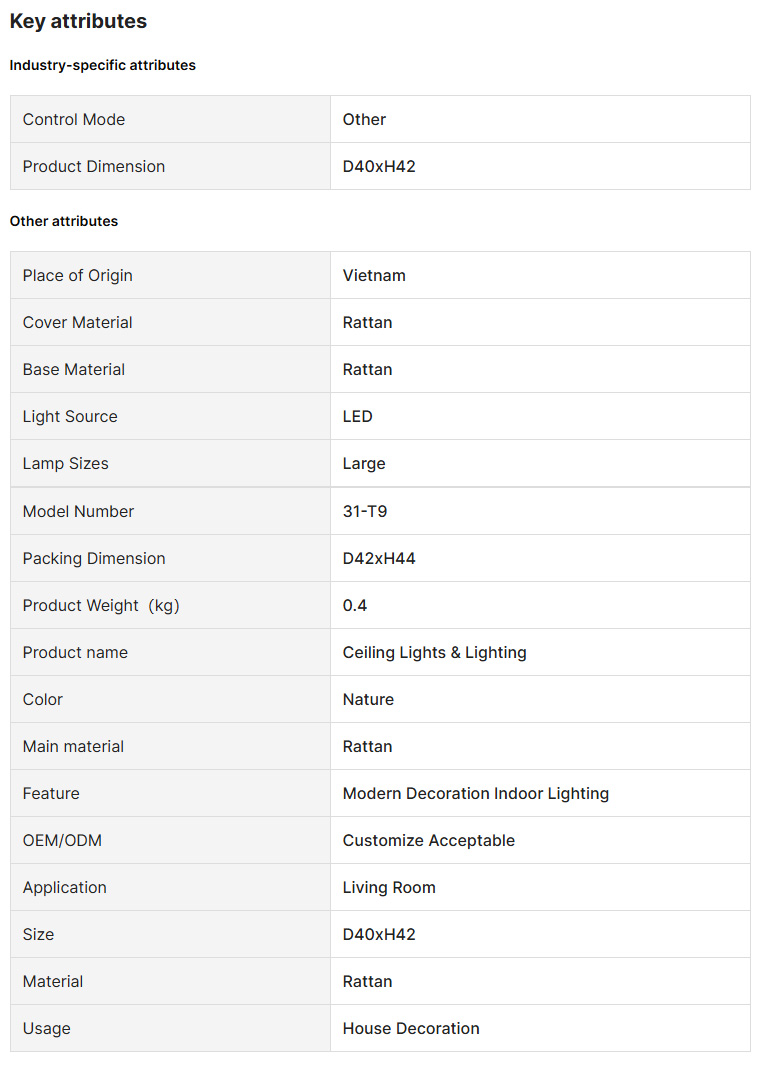The width and height of the screenshot is (769, 1067).
Task: Select the LED Light Source value
Action: coord(357,416)
